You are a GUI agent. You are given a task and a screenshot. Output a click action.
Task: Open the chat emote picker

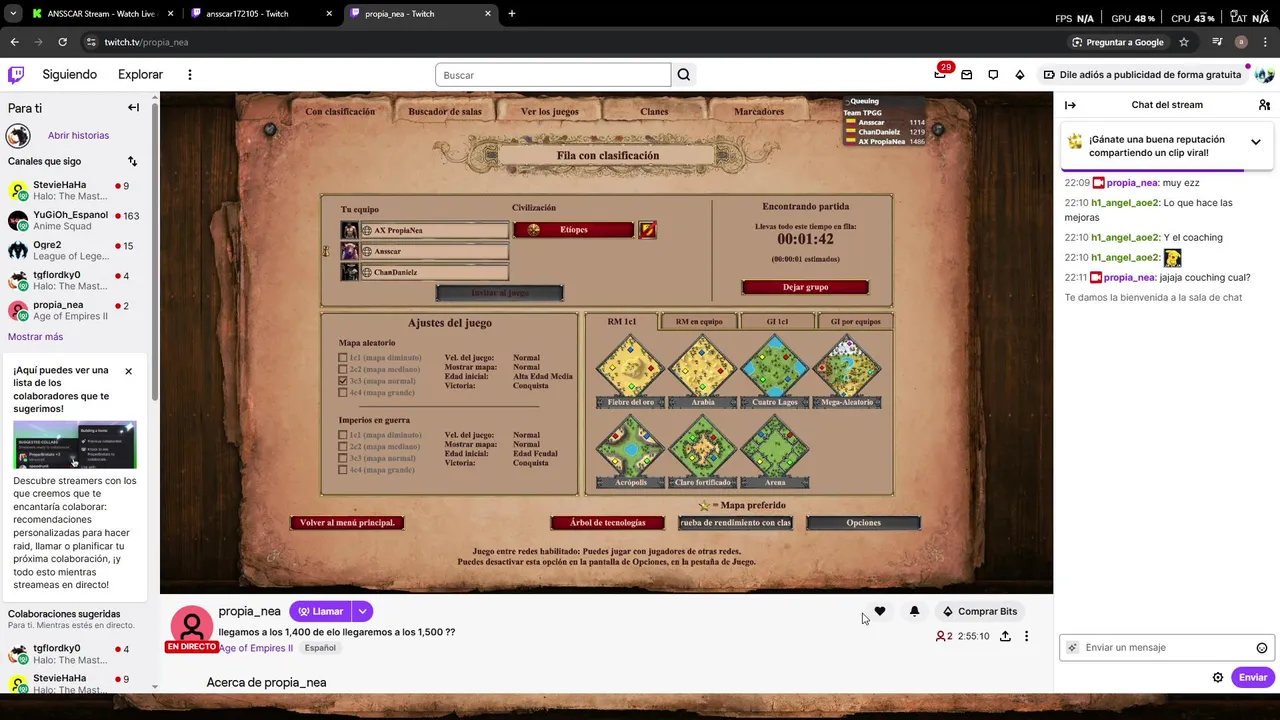[x=1262, y=648]
